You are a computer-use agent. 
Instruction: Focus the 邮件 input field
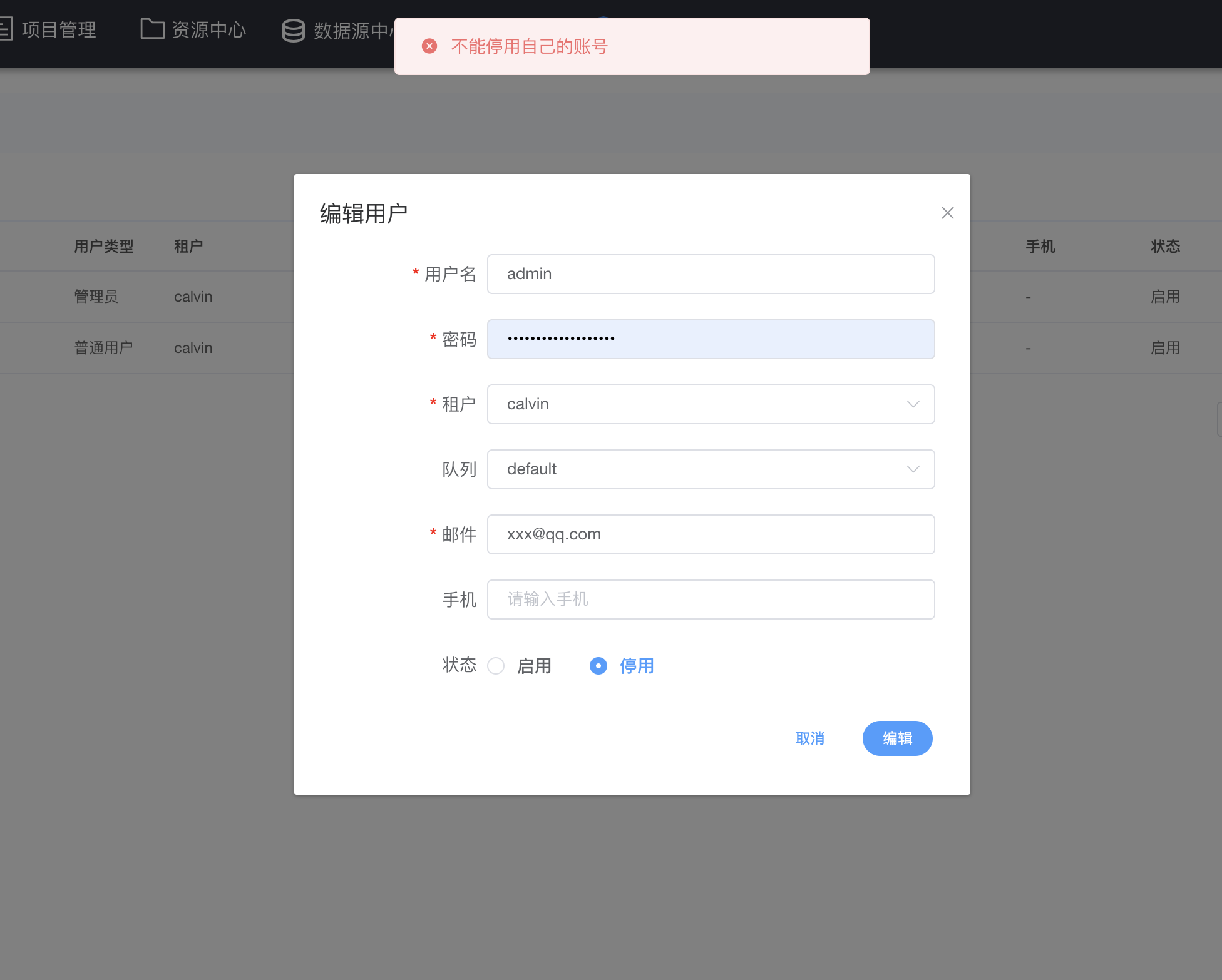tap(711, 534)
